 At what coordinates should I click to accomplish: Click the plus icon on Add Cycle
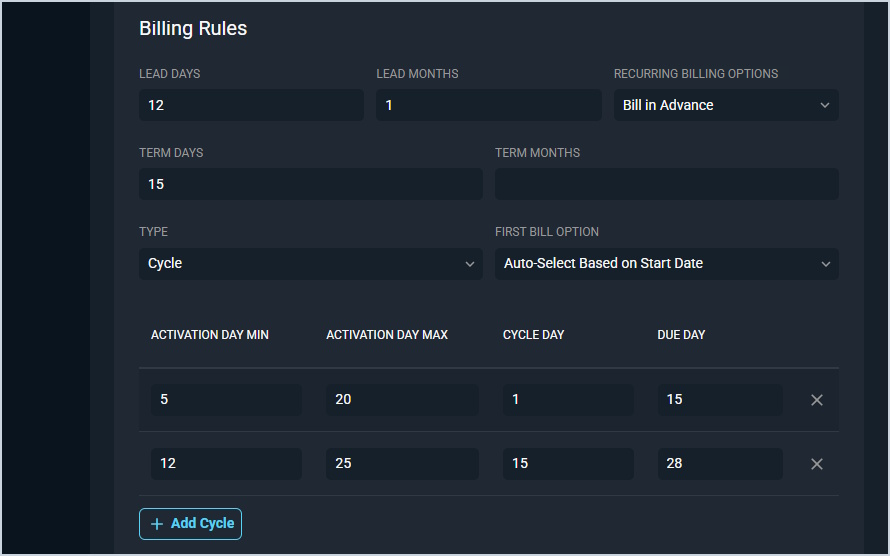click(156, 524)
